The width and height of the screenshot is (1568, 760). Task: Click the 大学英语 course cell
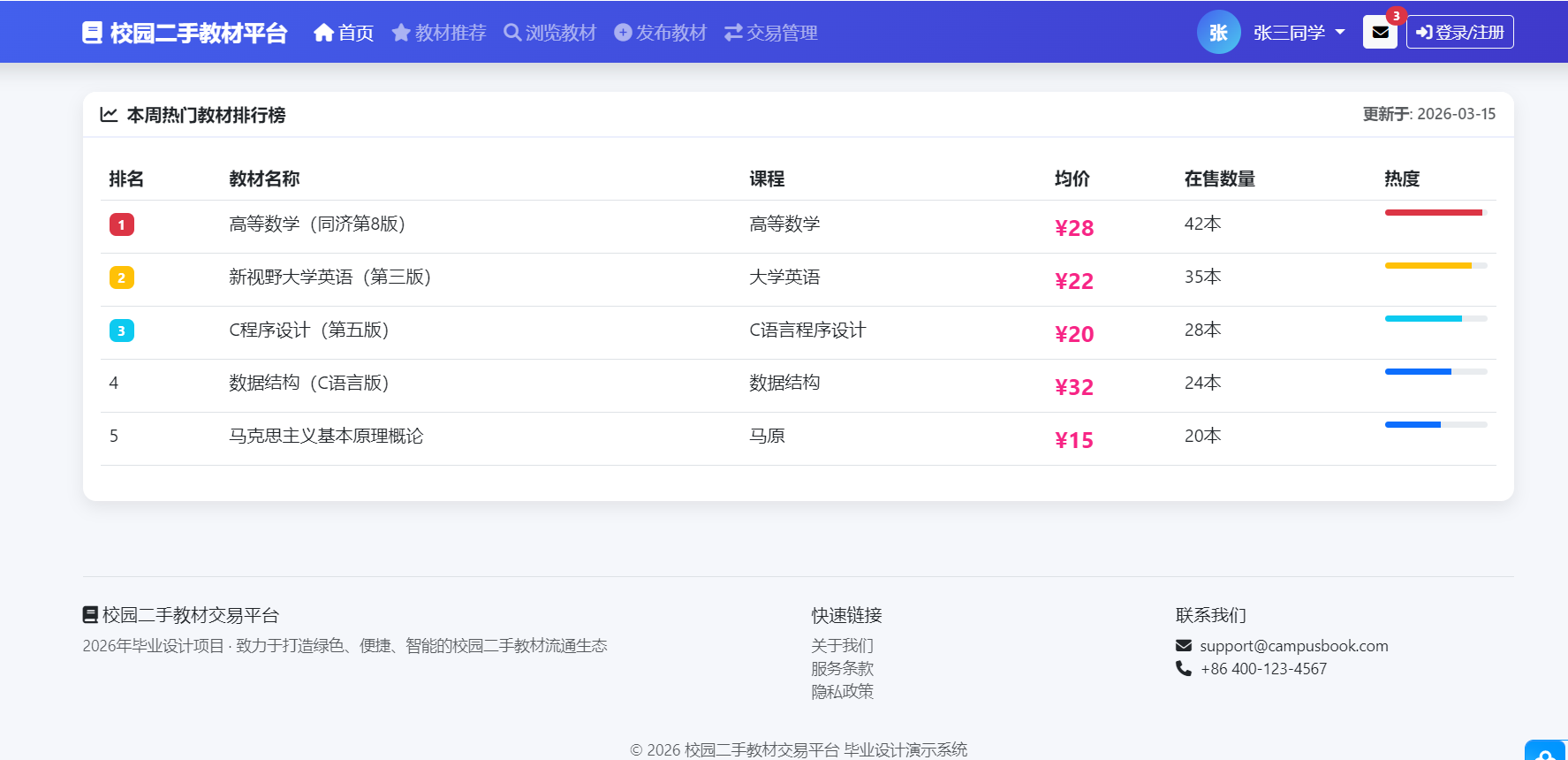coord(784,277)
